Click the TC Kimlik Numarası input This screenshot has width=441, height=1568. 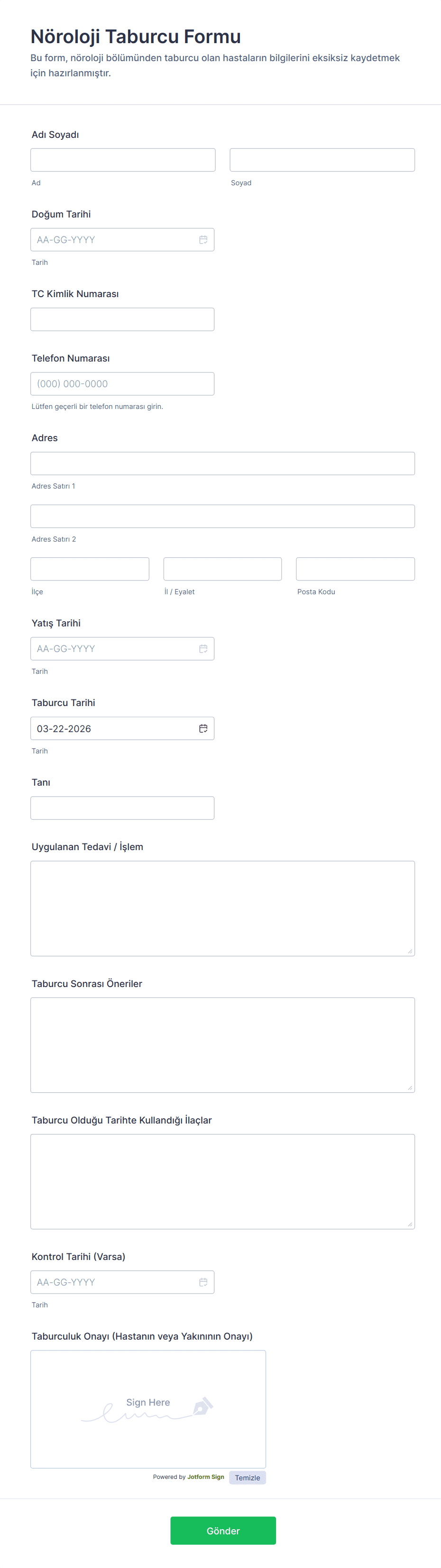click(x=122, y=319)
